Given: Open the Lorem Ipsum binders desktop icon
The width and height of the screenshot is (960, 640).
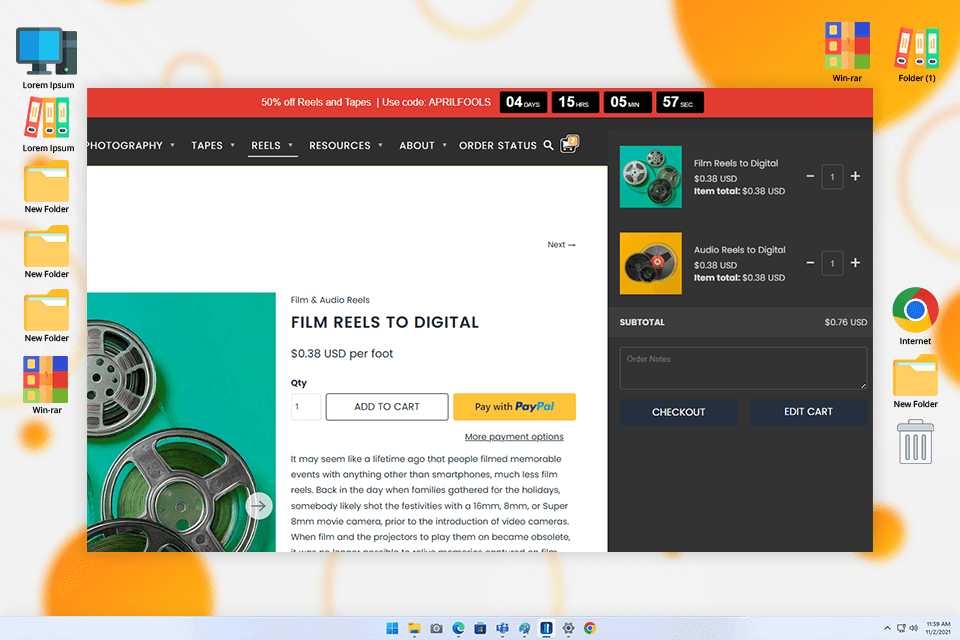Looking at the screenshot, I should click(x=48, y=125).
